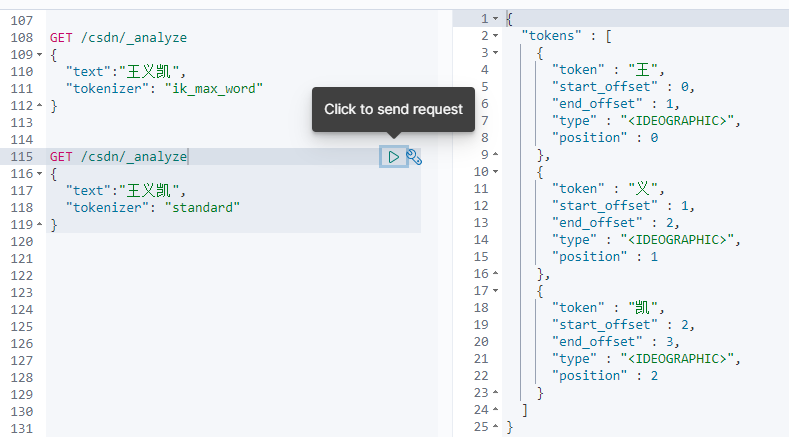The image size is (789, 437).
Task: Collapse fold arrow at response line 24
Action: 495,409
